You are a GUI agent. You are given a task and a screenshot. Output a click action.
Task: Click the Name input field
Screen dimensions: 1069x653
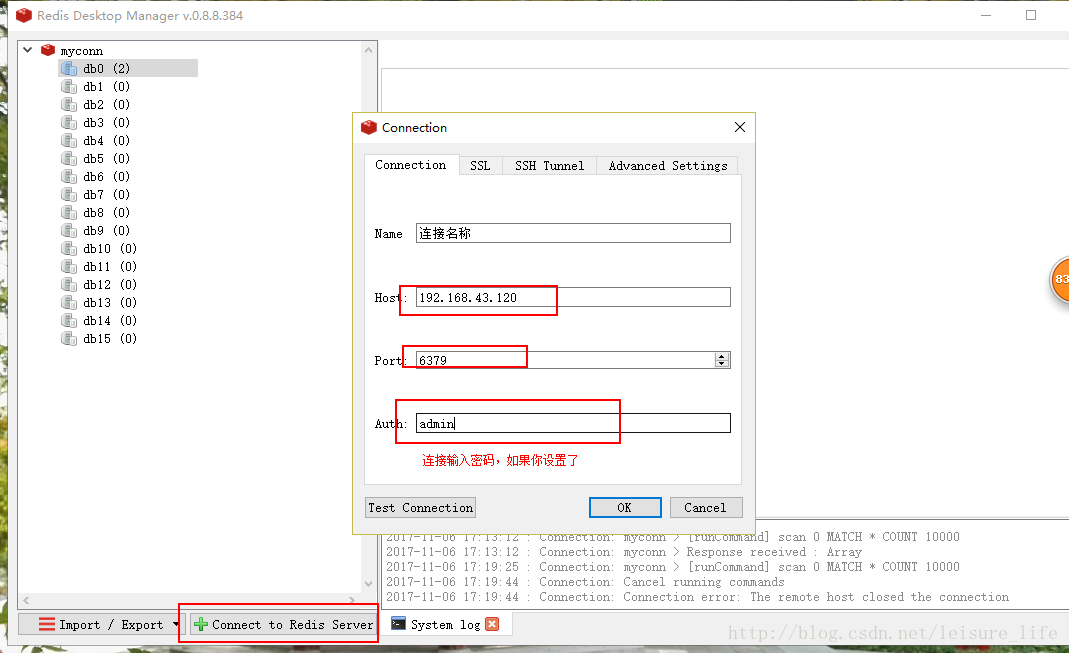pyautogui.click(x=573, y=233)
